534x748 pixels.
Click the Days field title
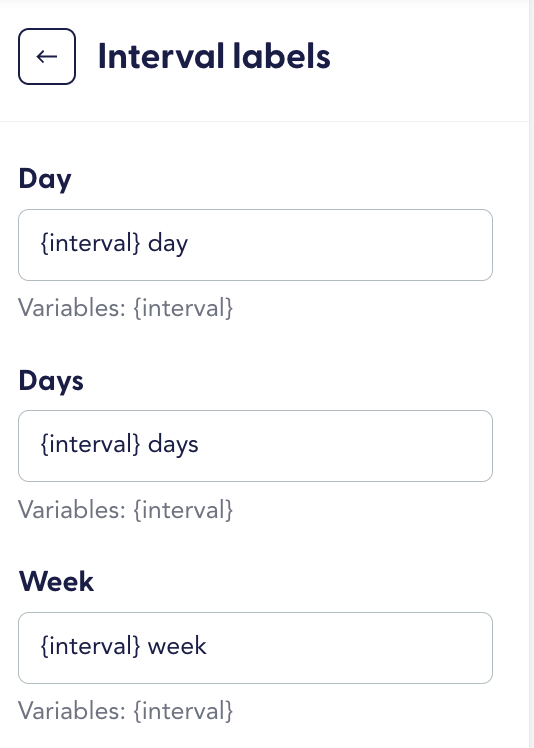pyautogui.click(x=51, y=381)
